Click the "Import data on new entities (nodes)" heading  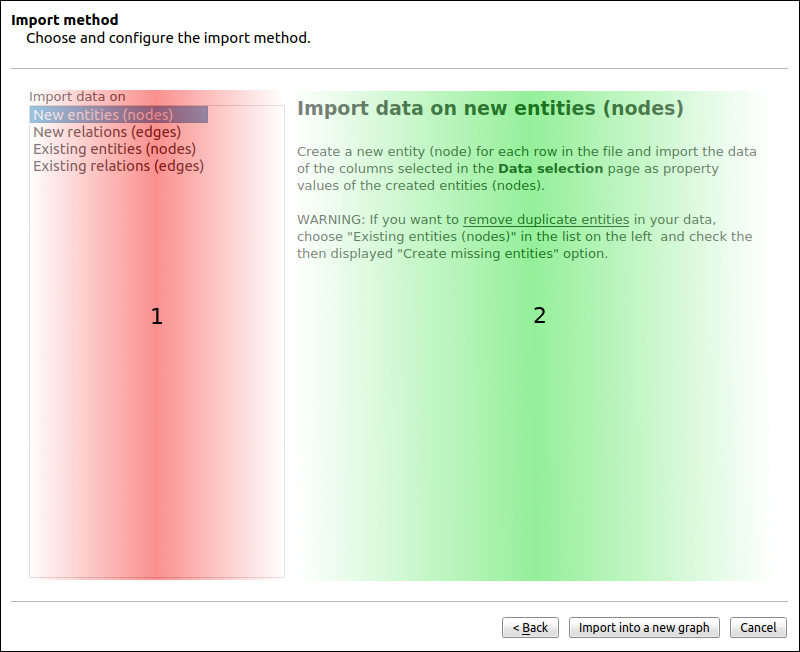(490, 108)
